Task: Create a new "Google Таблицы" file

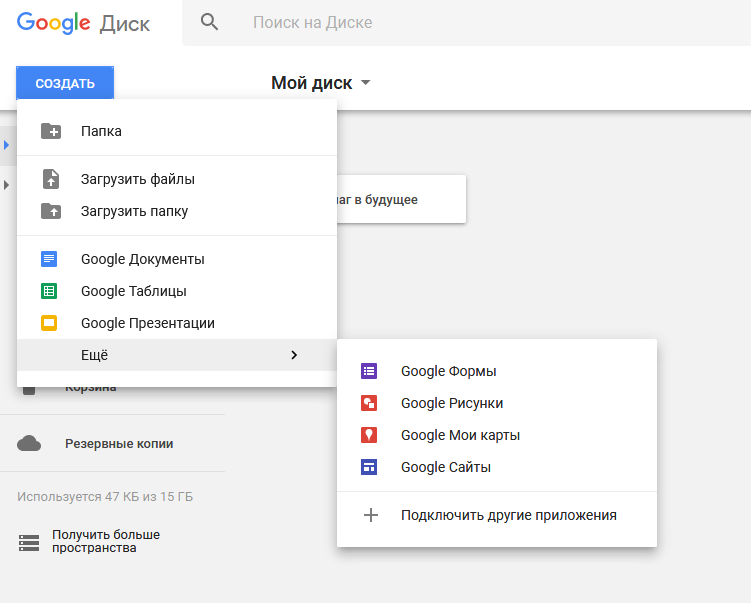Action: tap(177, 291)
